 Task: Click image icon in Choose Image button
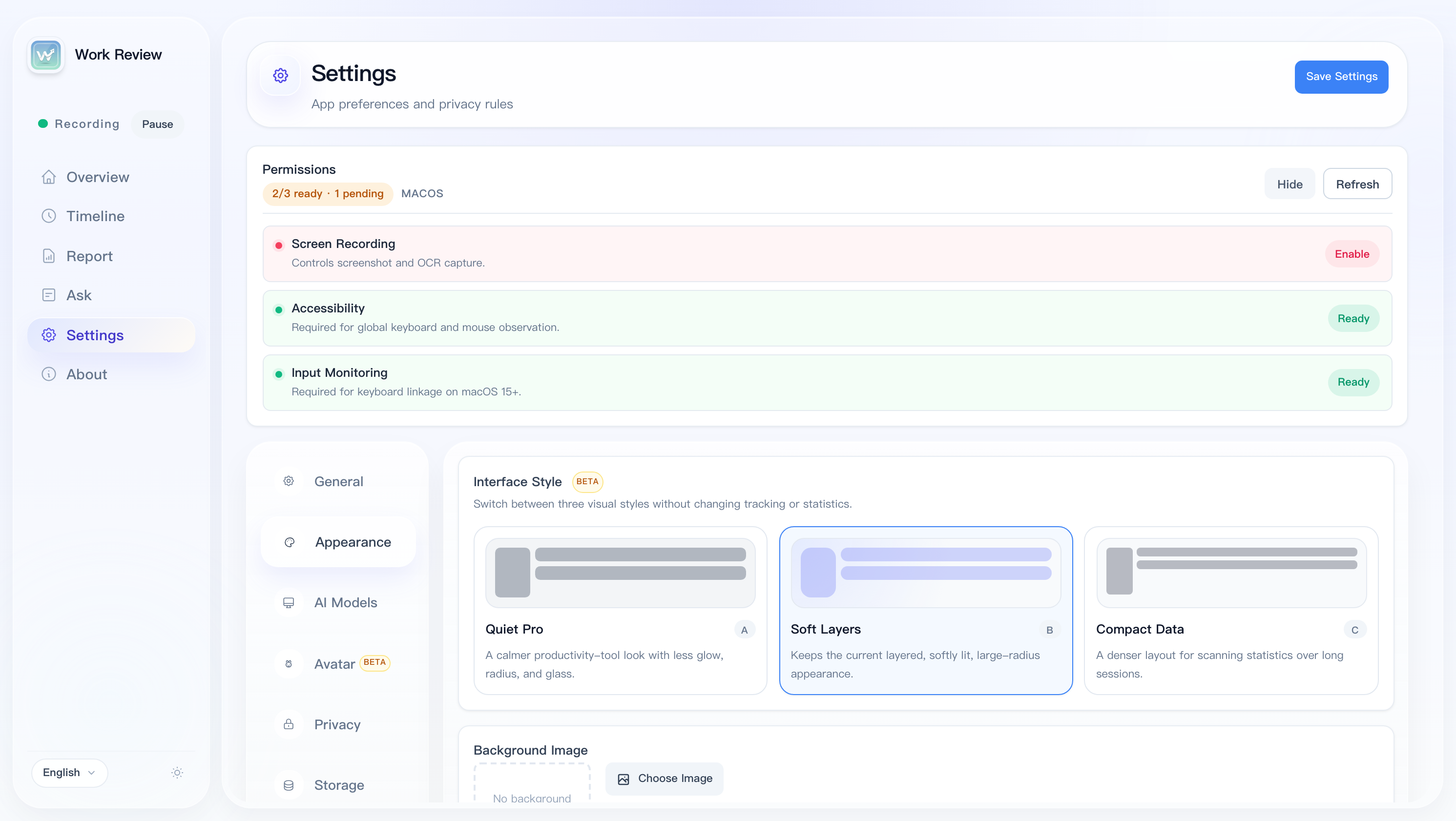click(624, 779)
